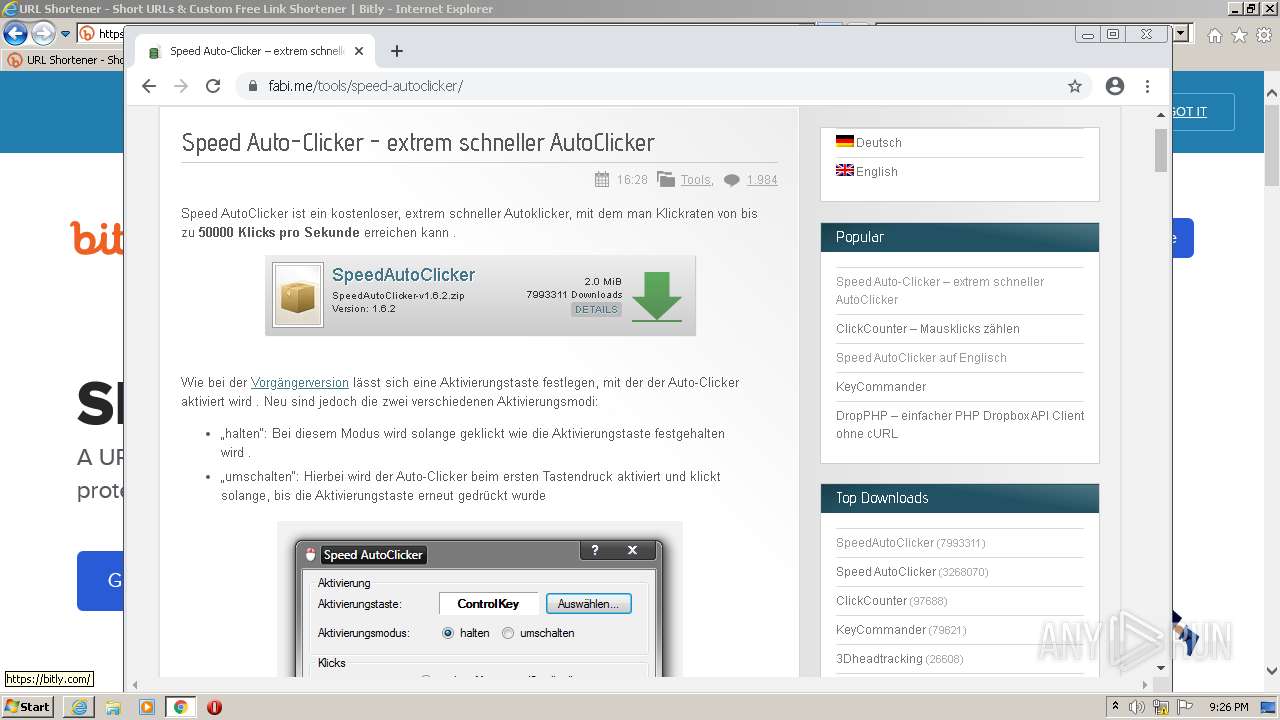The width and height of the screenshot is (1280, 720).
Task: Click the Speed Auto-Clicker article heading
Action: pos(418,143)
